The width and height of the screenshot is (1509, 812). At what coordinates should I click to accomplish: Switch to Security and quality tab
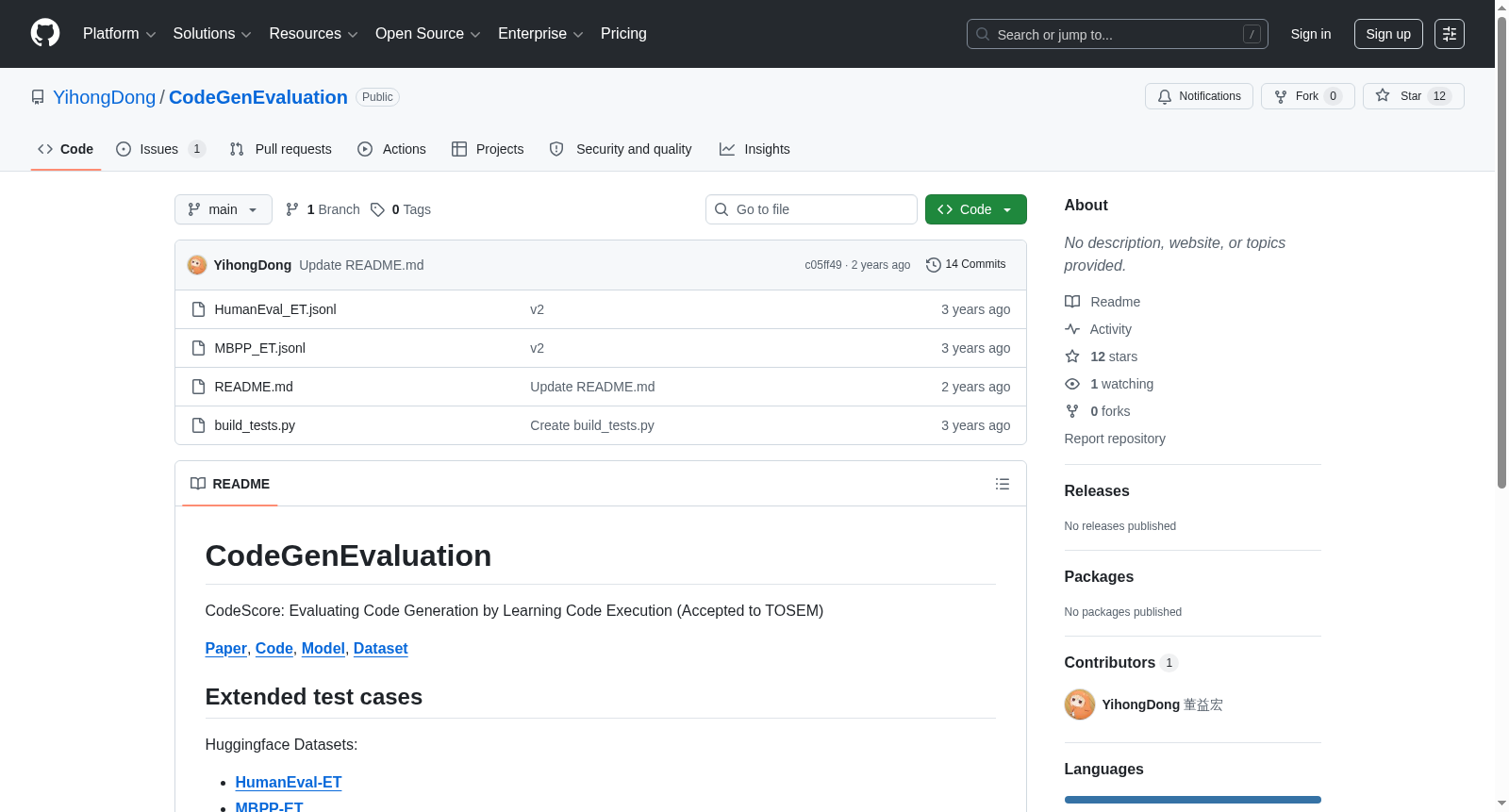pos(621,149)
